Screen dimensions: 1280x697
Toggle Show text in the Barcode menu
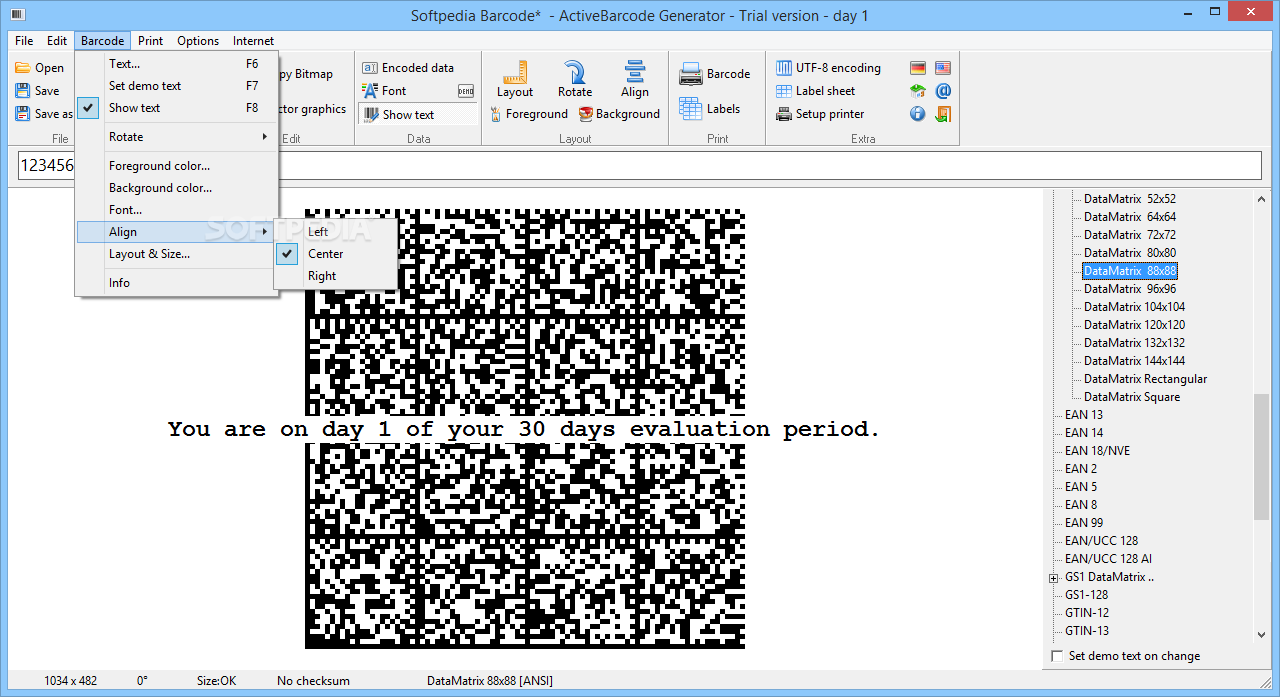176,108
